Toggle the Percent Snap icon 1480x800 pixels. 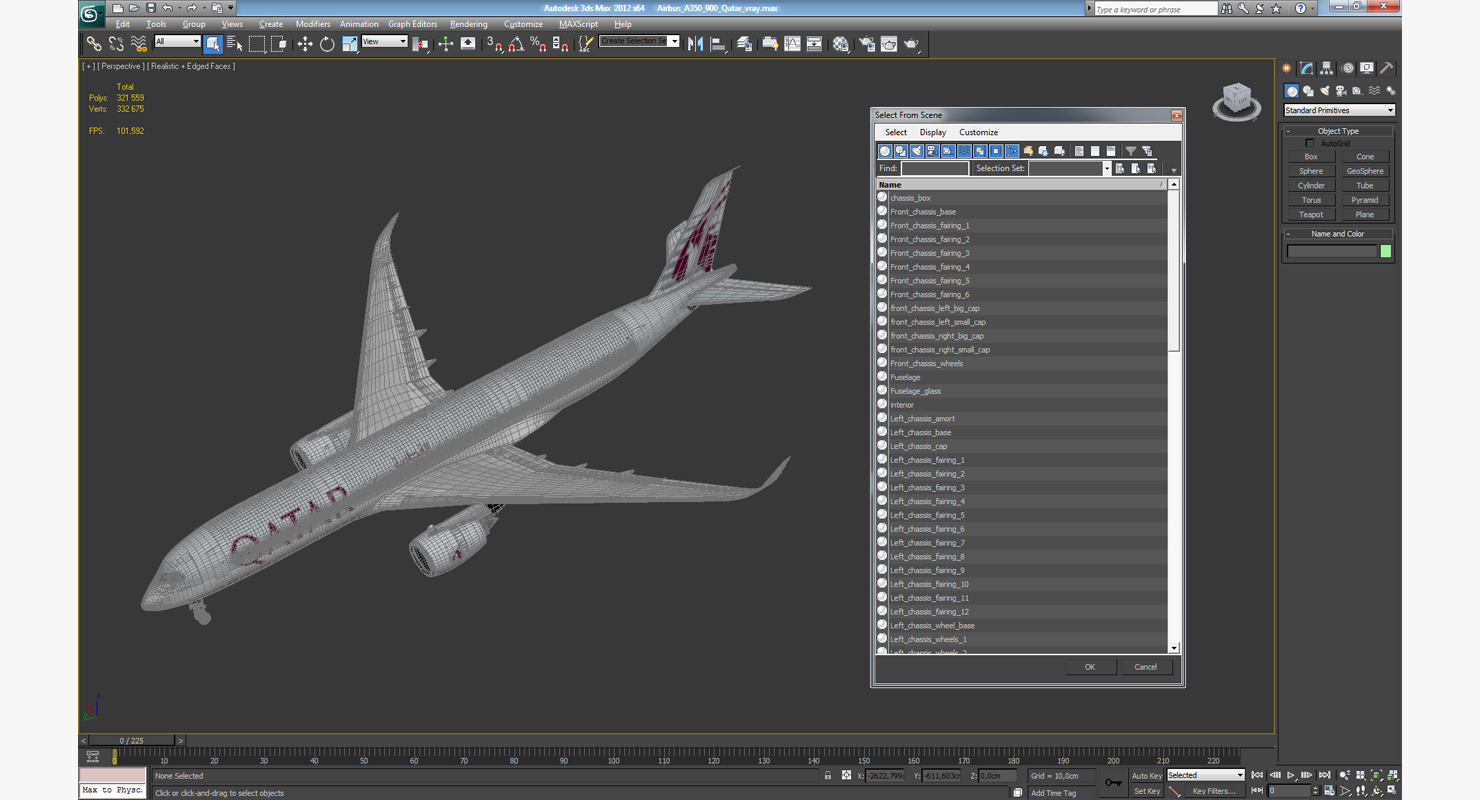click(x=538, y=44)
